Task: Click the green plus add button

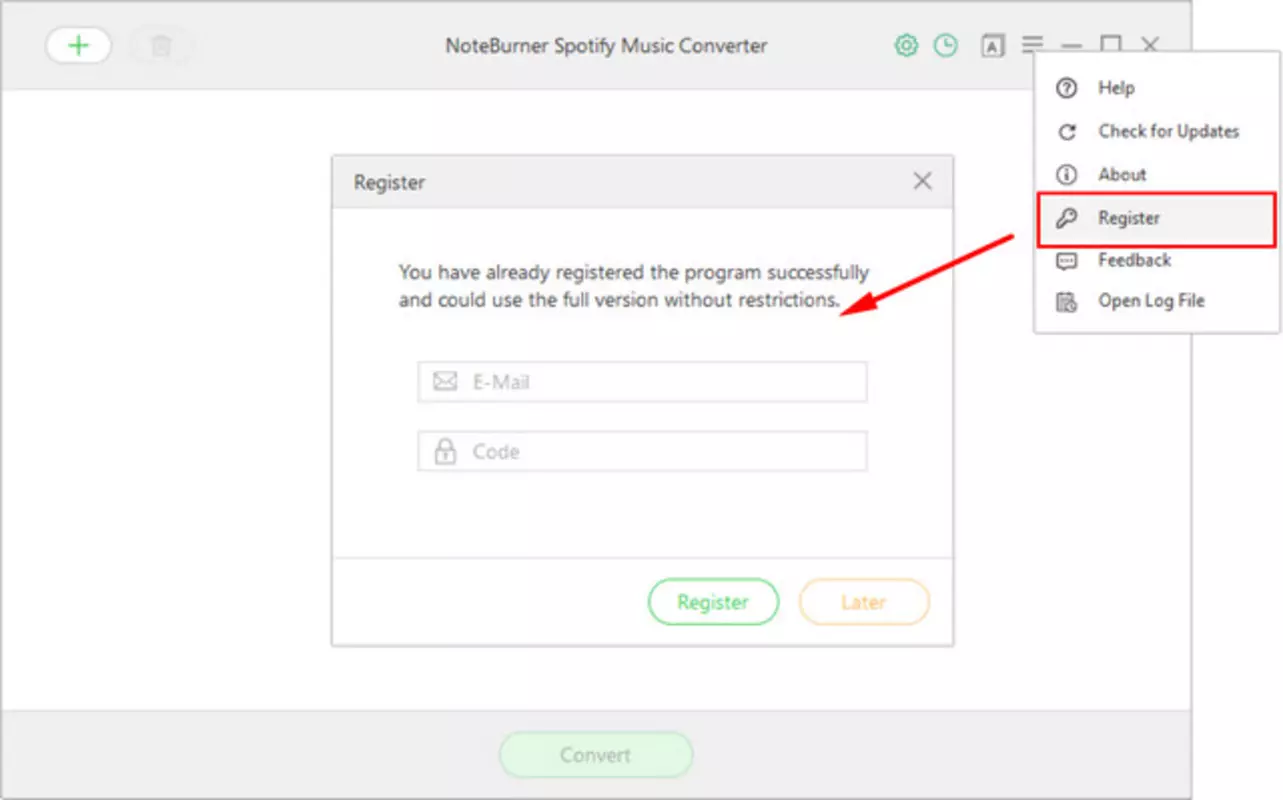Action: point(79,46)
